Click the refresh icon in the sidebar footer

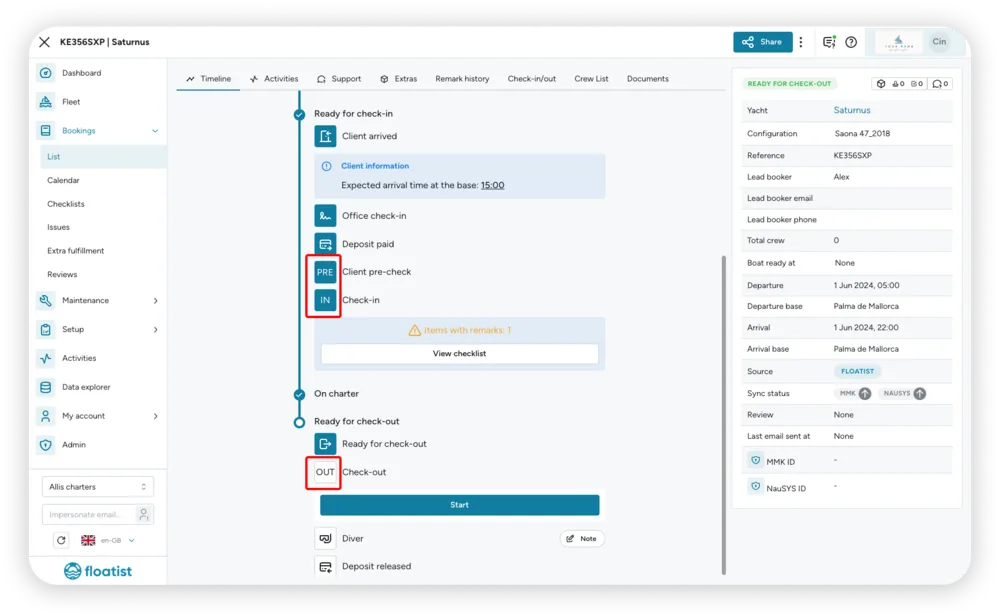(x=61, y=540)
